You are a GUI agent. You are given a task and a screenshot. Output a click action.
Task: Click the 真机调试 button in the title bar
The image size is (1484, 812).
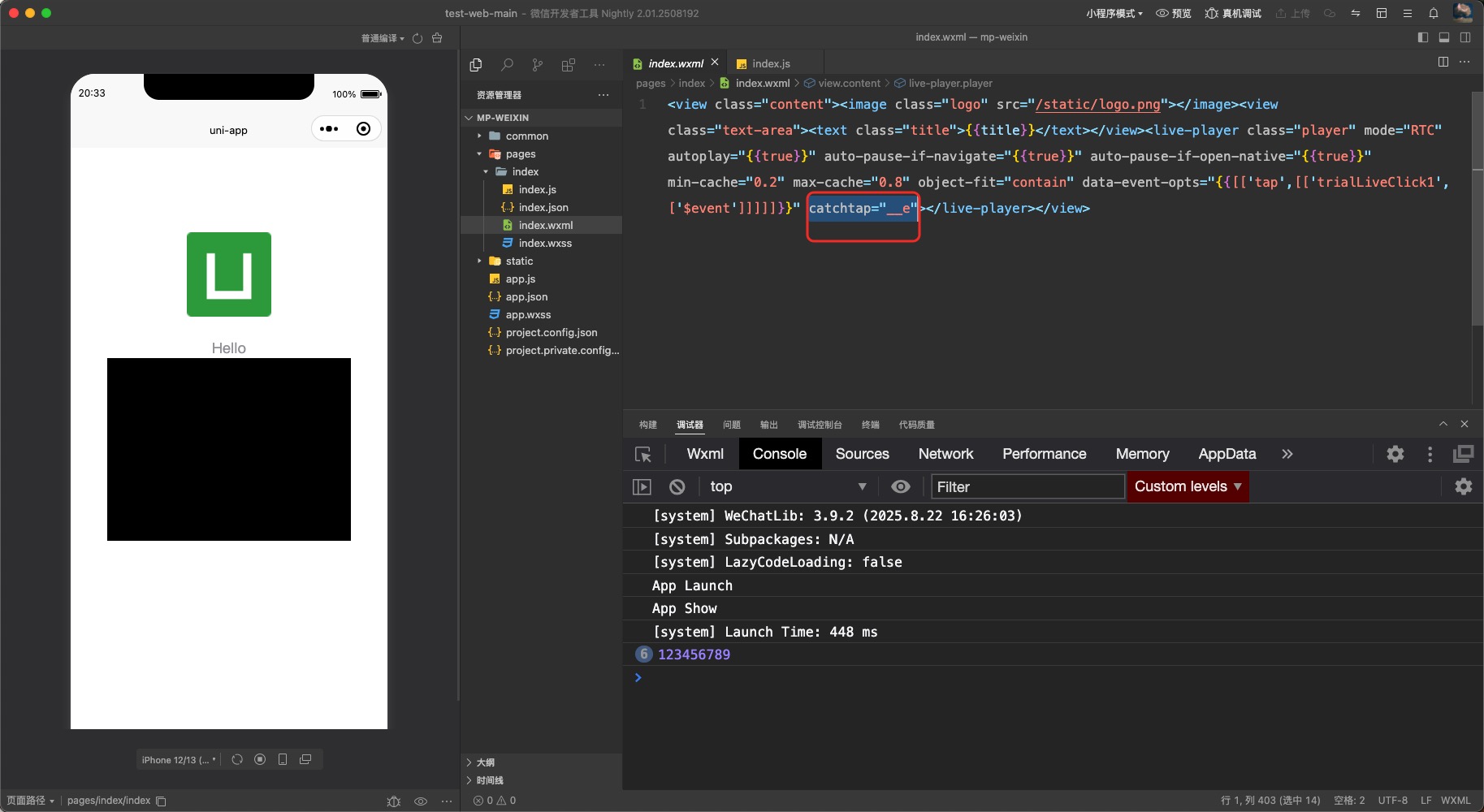1233,13
